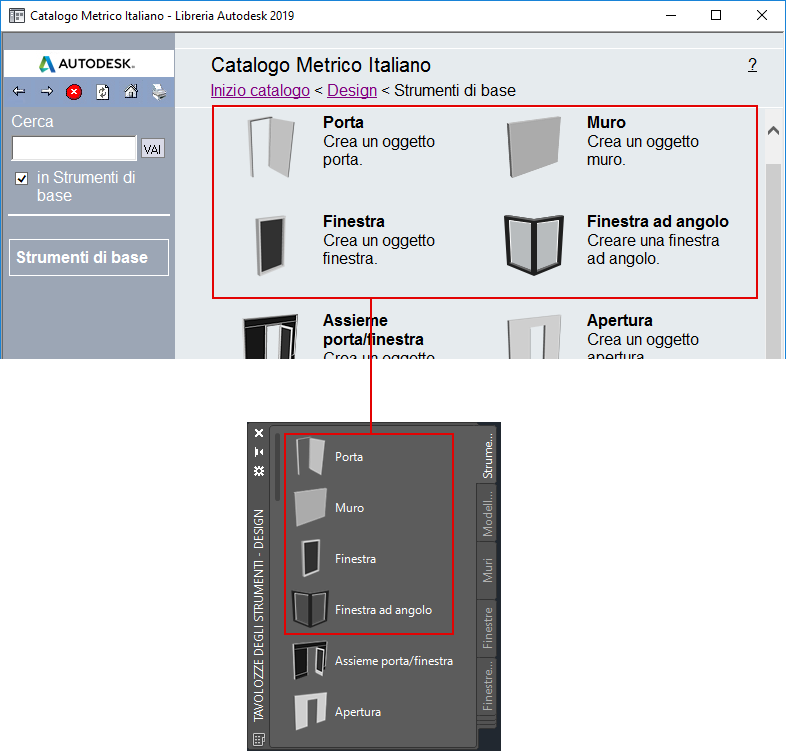Select the Apertura icon in catalog
The image size is (786, 751).
point(534,336)
